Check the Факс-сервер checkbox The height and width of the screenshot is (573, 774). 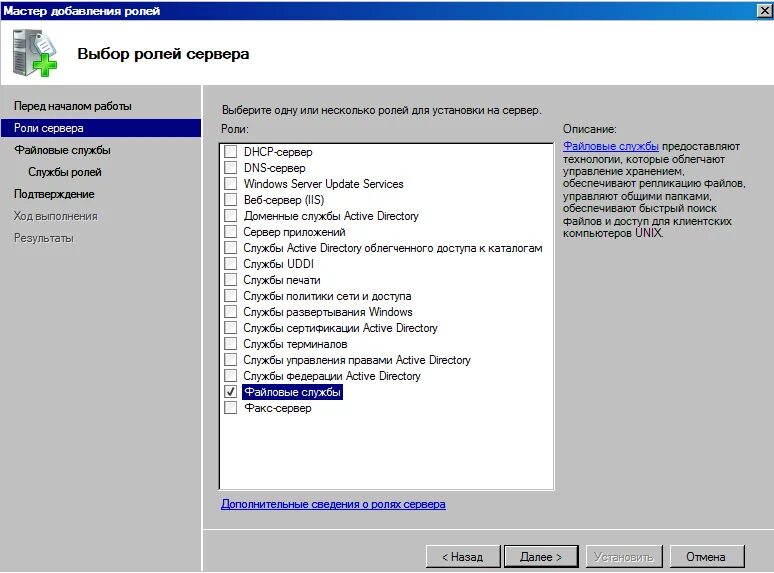click(231, 408)
